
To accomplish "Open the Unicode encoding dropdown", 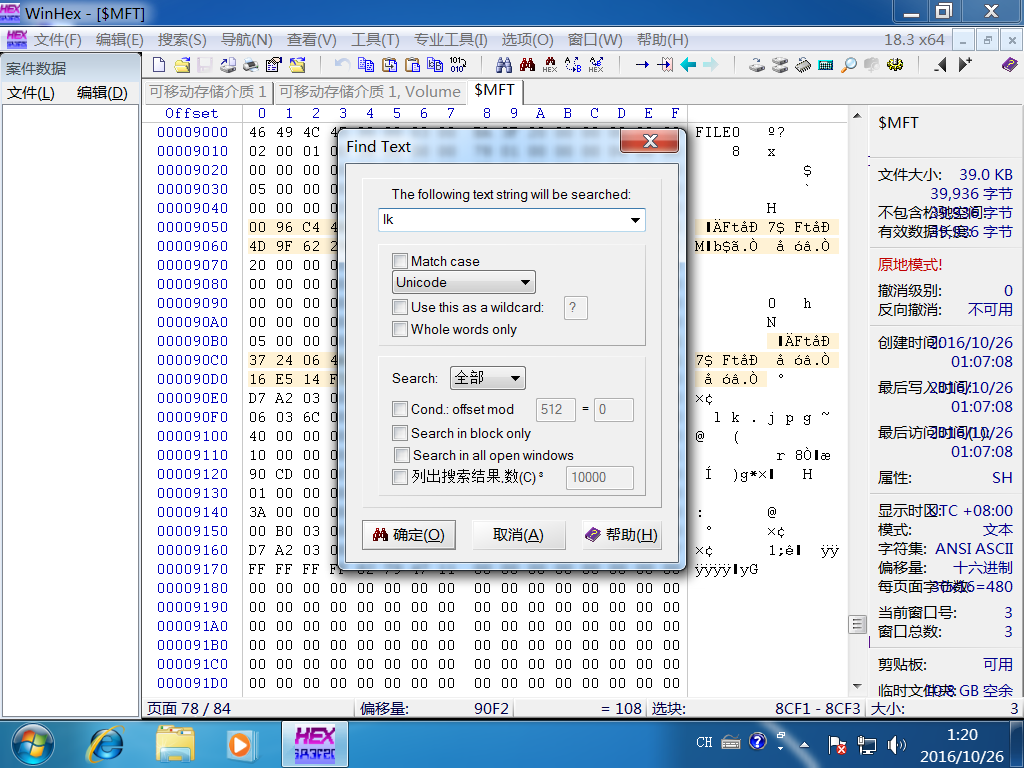I will coord(464,282).
